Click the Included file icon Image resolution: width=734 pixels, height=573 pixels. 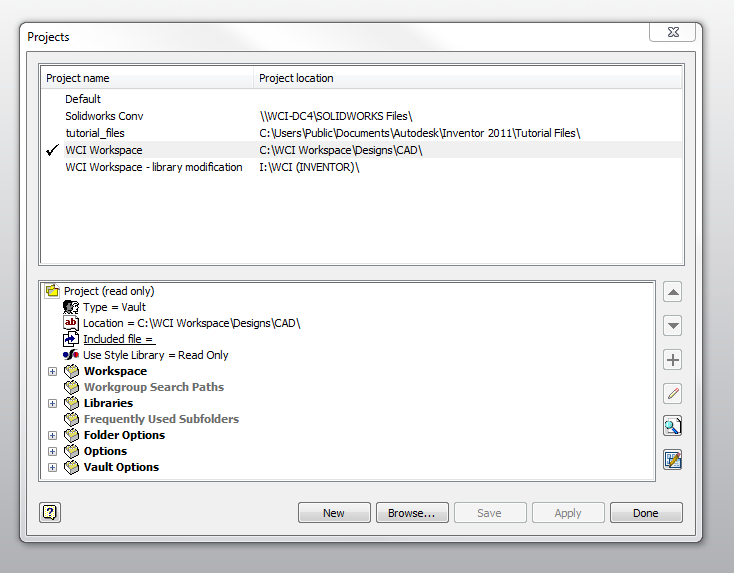(x=71, y=338)
